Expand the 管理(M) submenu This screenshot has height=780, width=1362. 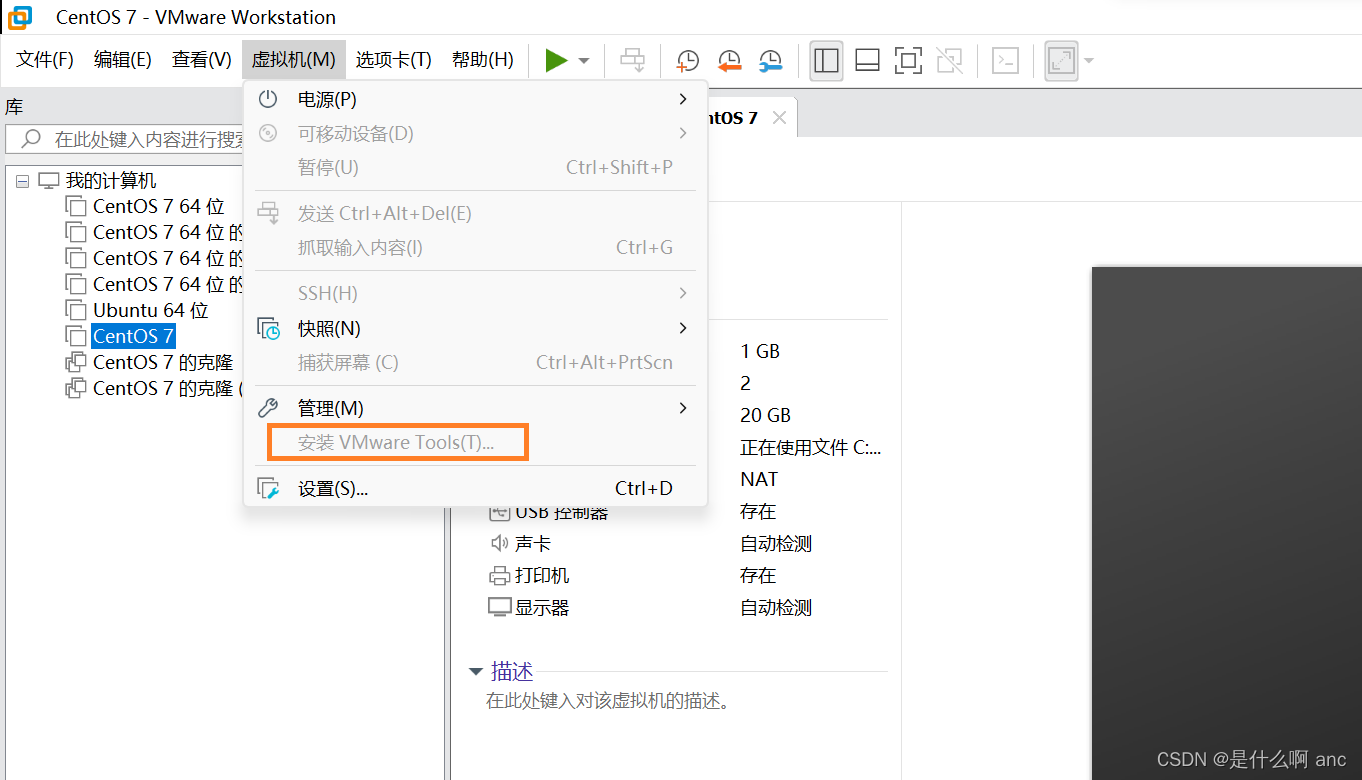pyautogui.click(x=475, y=408)
